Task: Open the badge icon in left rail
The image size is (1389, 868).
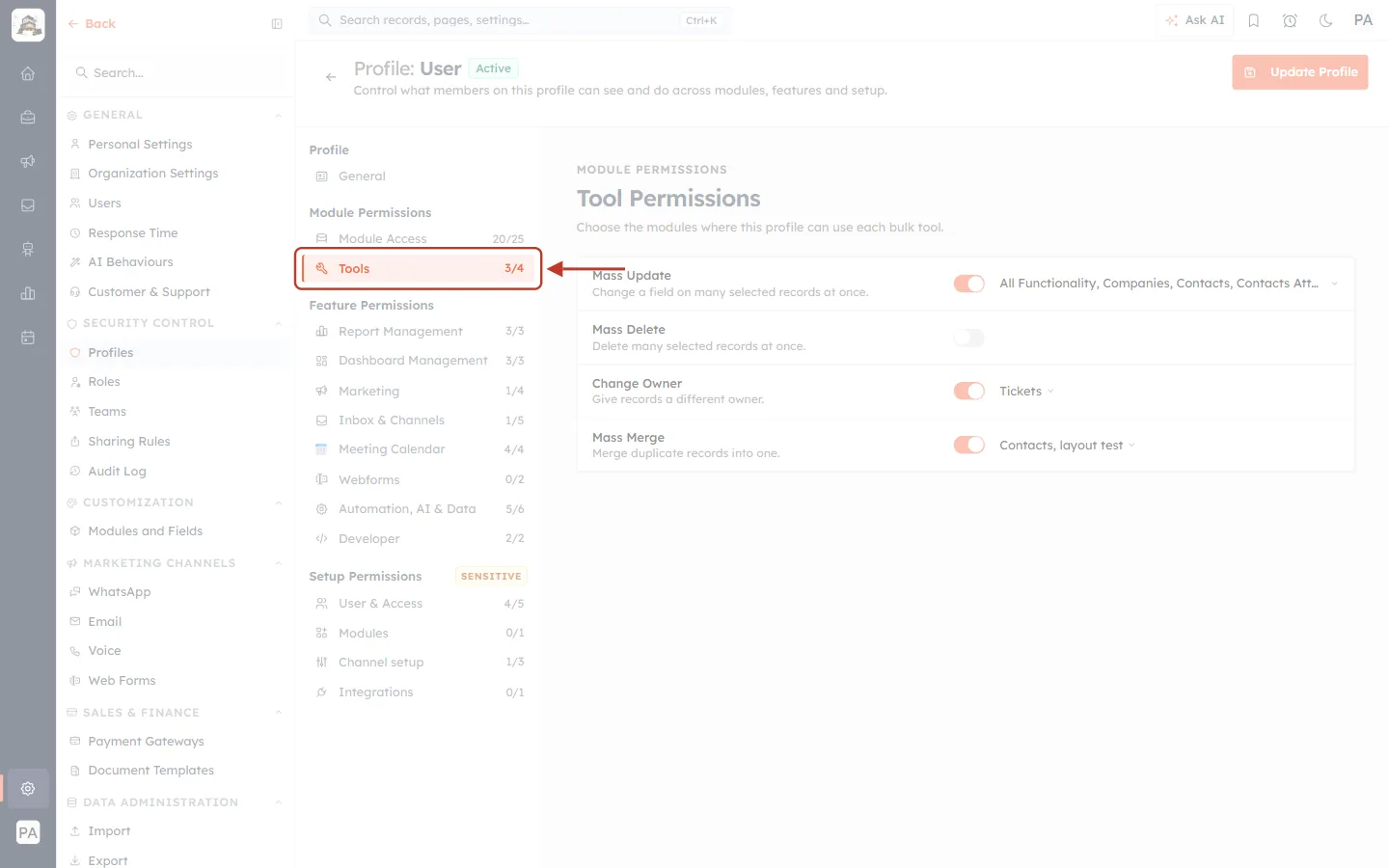Action: 28,250
